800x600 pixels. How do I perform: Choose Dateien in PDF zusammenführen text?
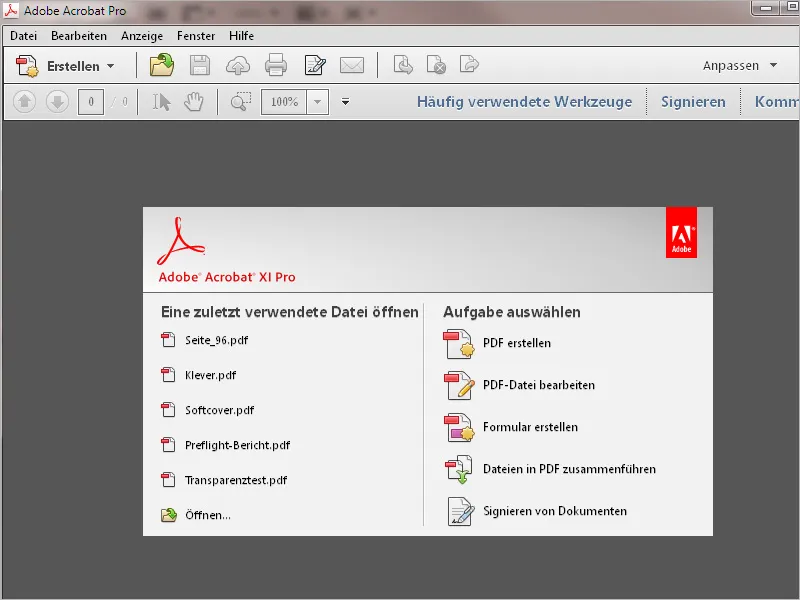tap(569, 469)
